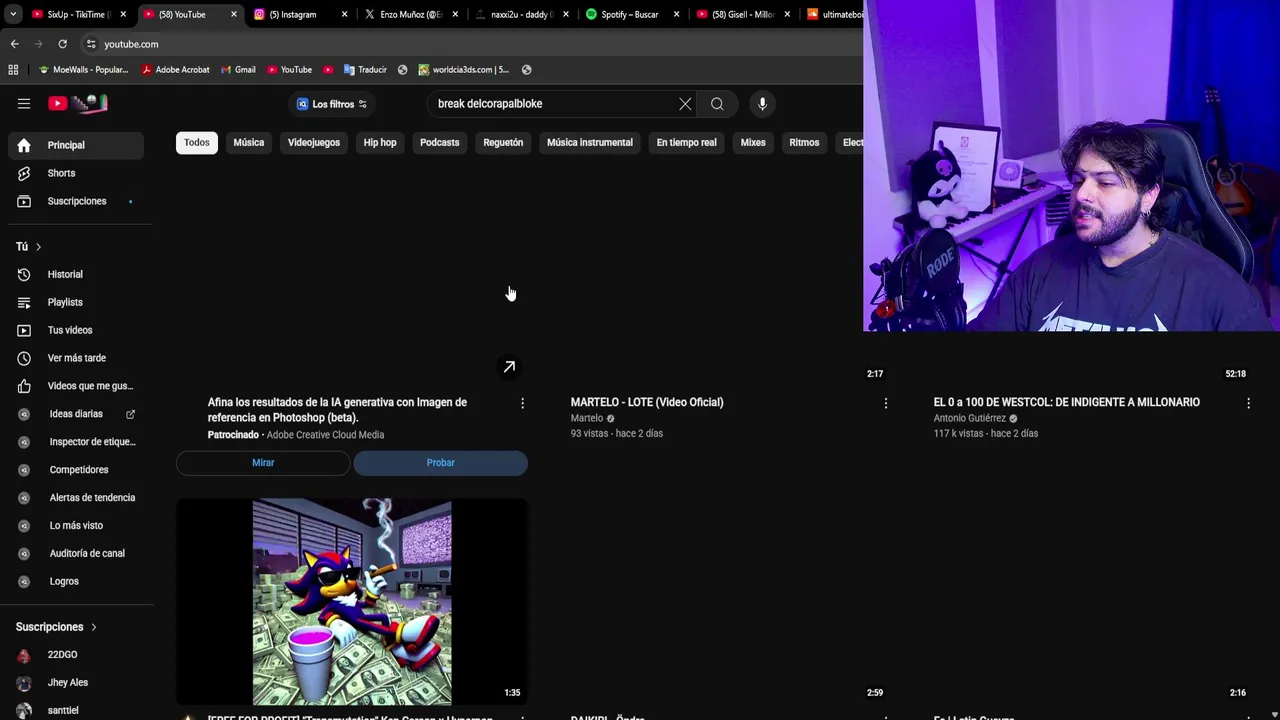Start voice search with microphone icon
Screen dimensions: 1280x720
pos(762,104)
